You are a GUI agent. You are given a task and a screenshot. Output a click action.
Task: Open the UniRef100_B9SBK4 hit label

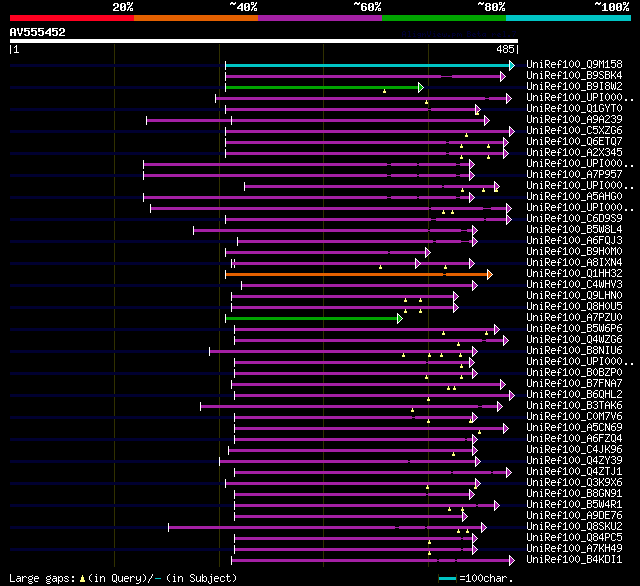[x=574, y=75]
